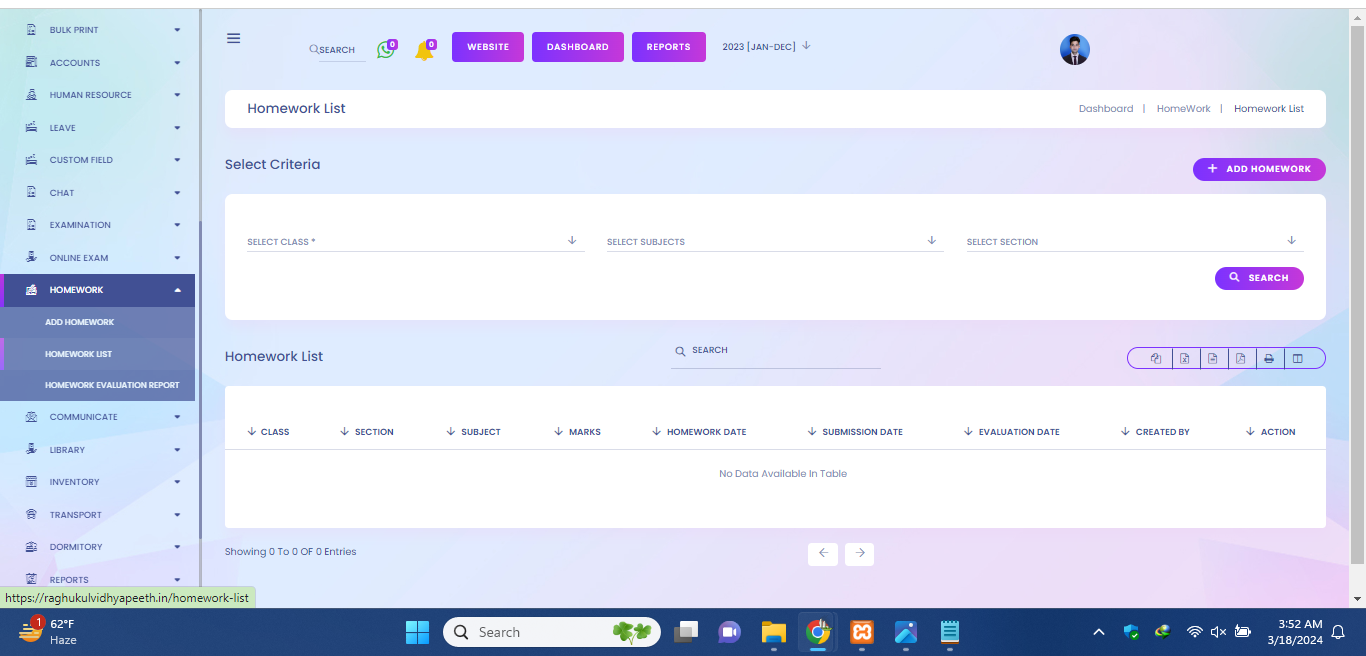
Task: Click the Dashboard breadcrumb link
Action: (1105, 109)
